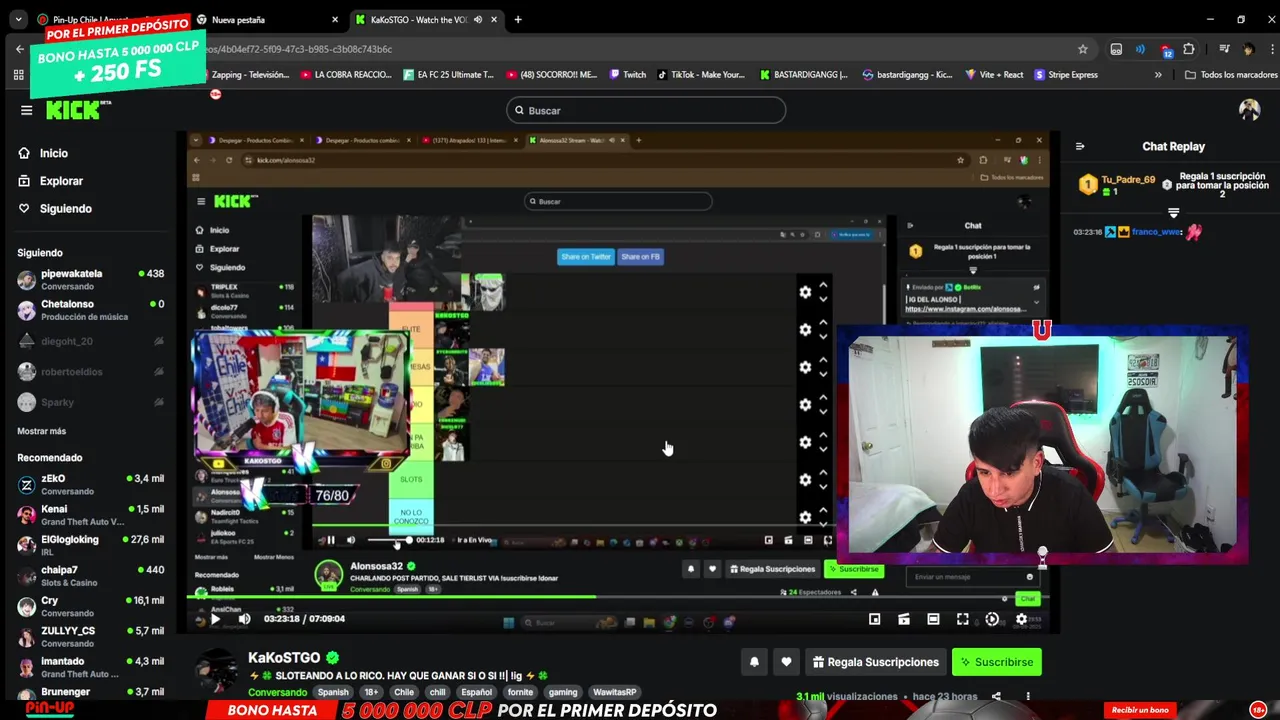The width and height of the screenshot is (1280, 720).
Task: Open the Chrome apps grid in bookmarks bar
Action: 18,75
